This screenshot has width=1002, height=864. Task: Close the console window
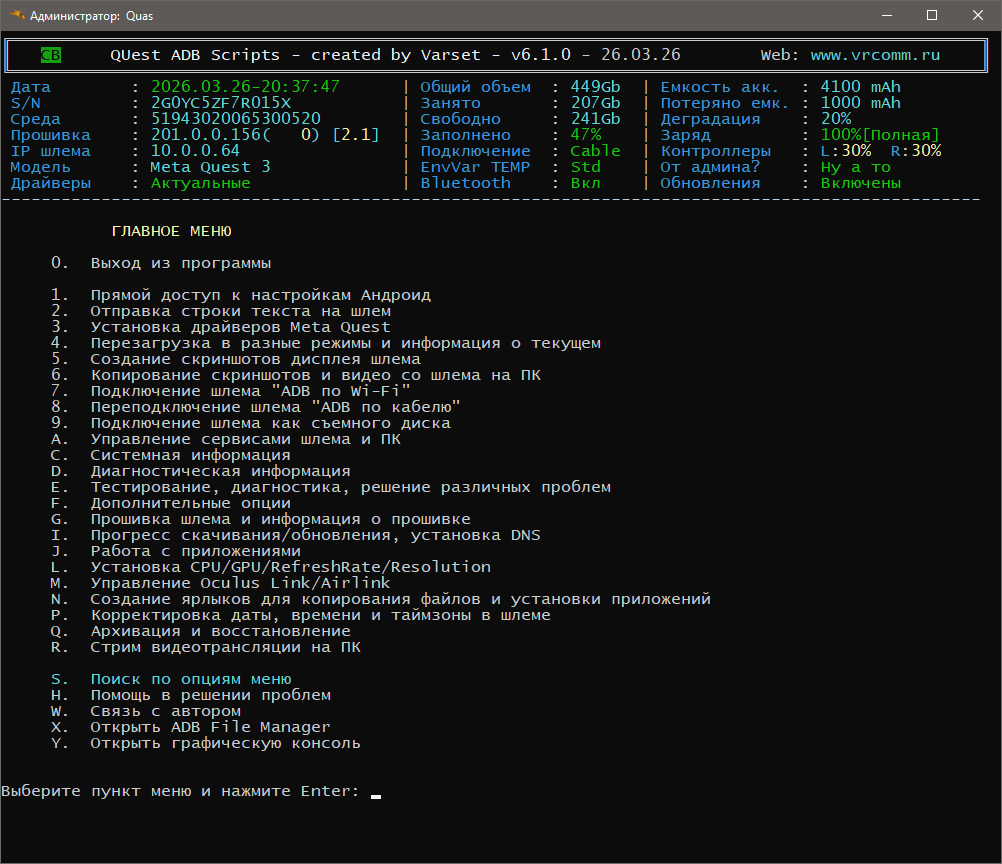point(978,15)
